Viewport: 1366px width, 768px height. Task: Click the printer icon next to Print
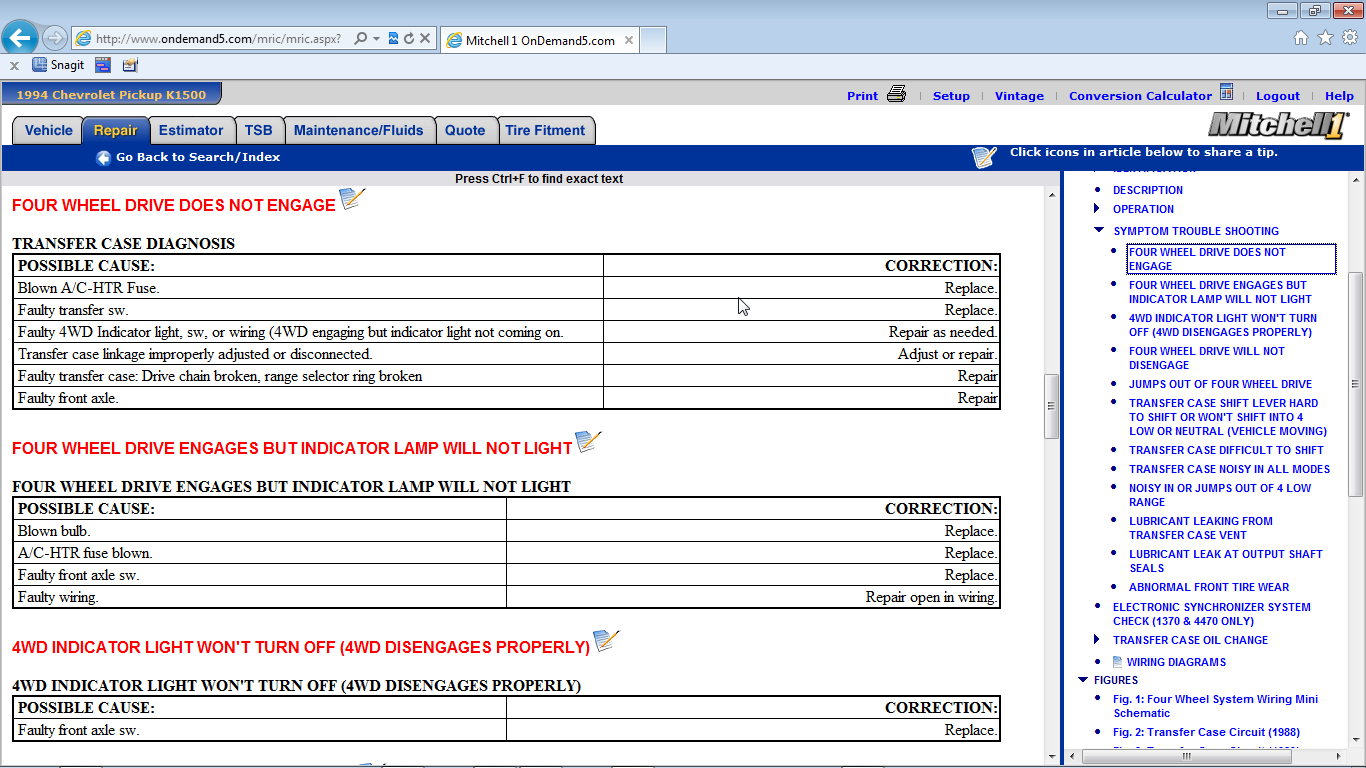tap(896, 94)
